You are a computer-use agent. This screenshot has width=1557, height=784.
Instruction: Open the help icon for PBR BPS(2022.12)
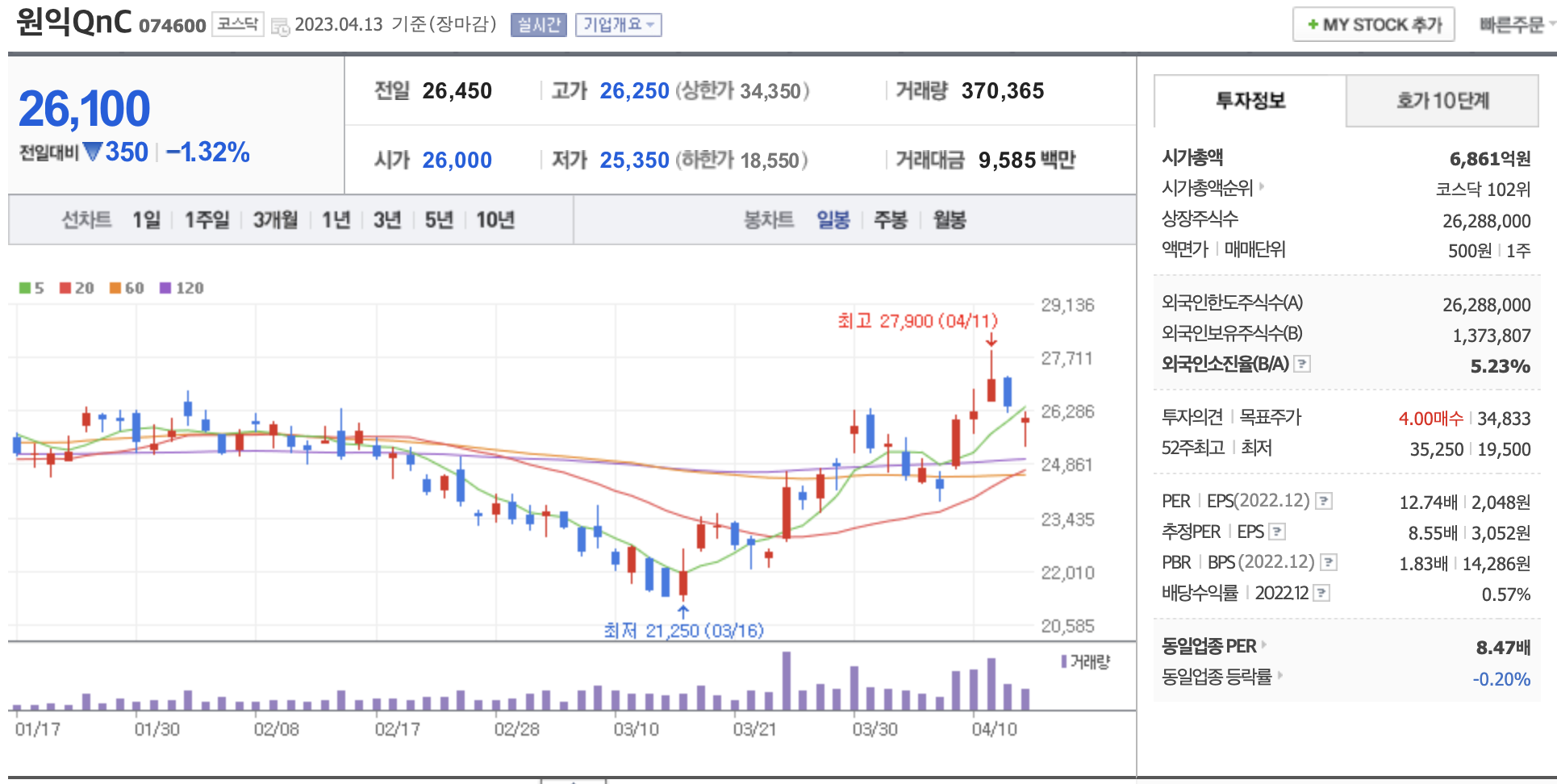click(x=1329, y=562)
